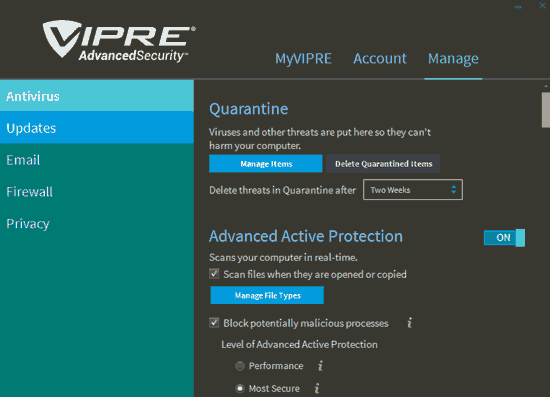Switch to the MyVIPRE tab
This screenshot has width=550, height=397.
click(x=303, y=59)
